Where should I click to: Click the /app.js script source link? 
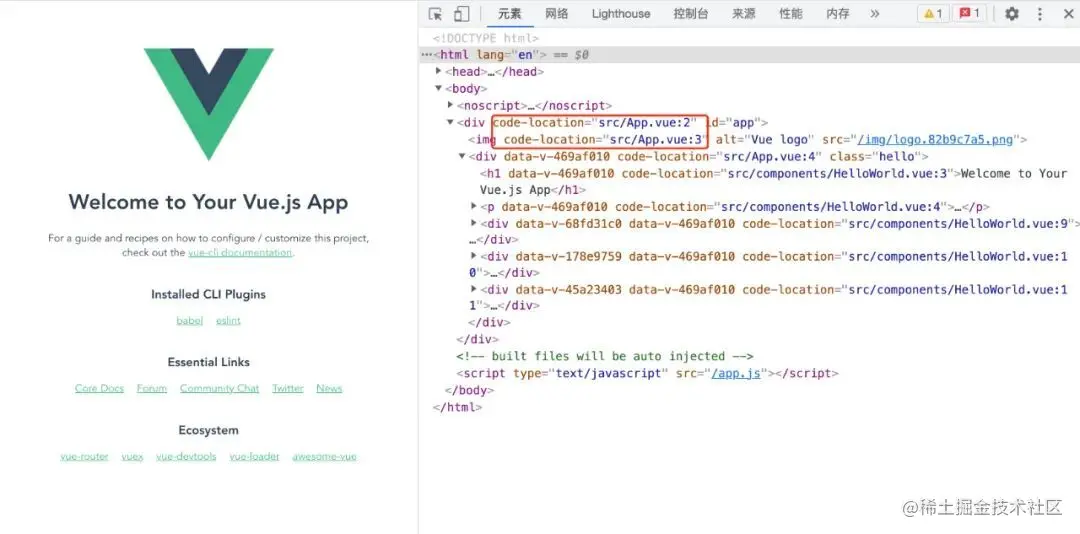coord(736,373)
